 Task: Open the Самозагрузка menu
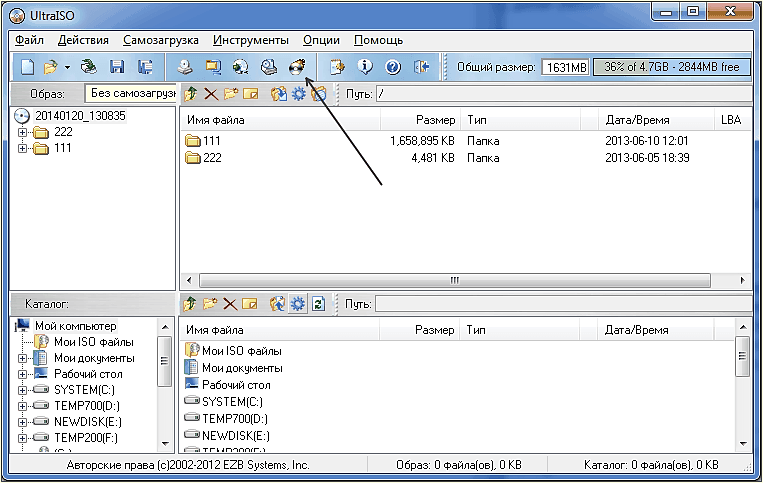(161, 40)
